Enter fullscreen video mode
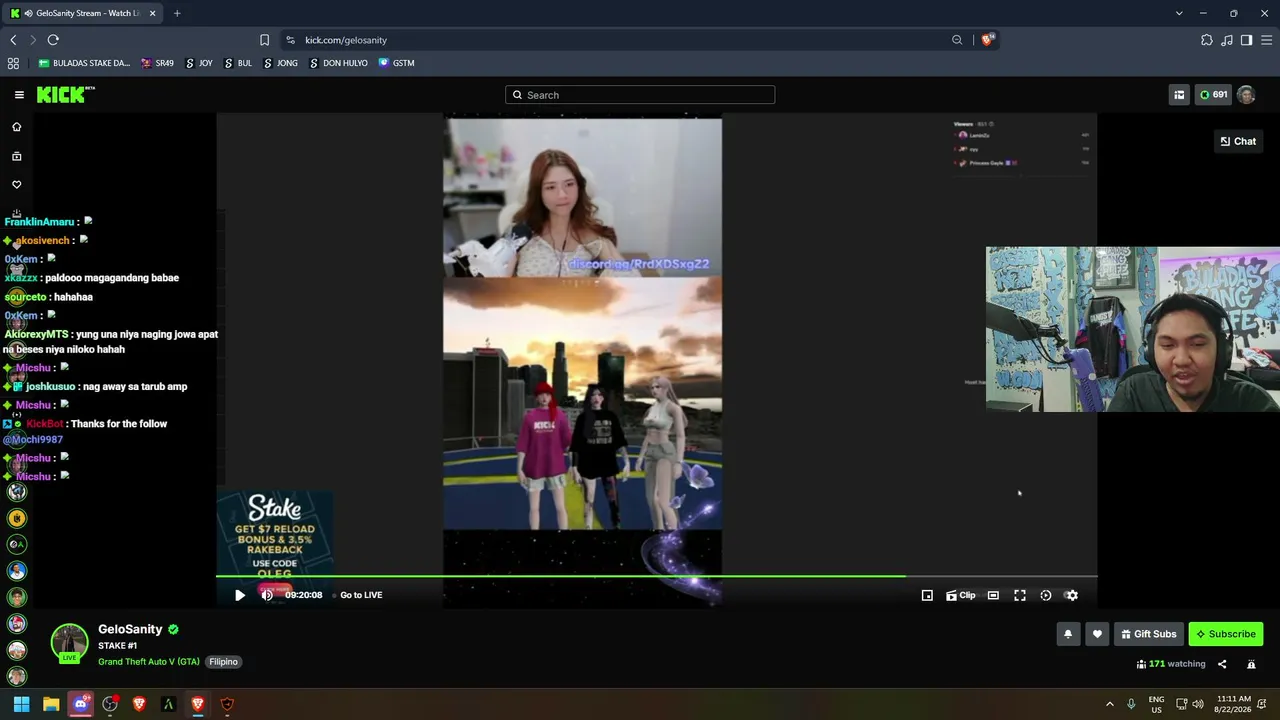1280x720 pixels. 1020,595
